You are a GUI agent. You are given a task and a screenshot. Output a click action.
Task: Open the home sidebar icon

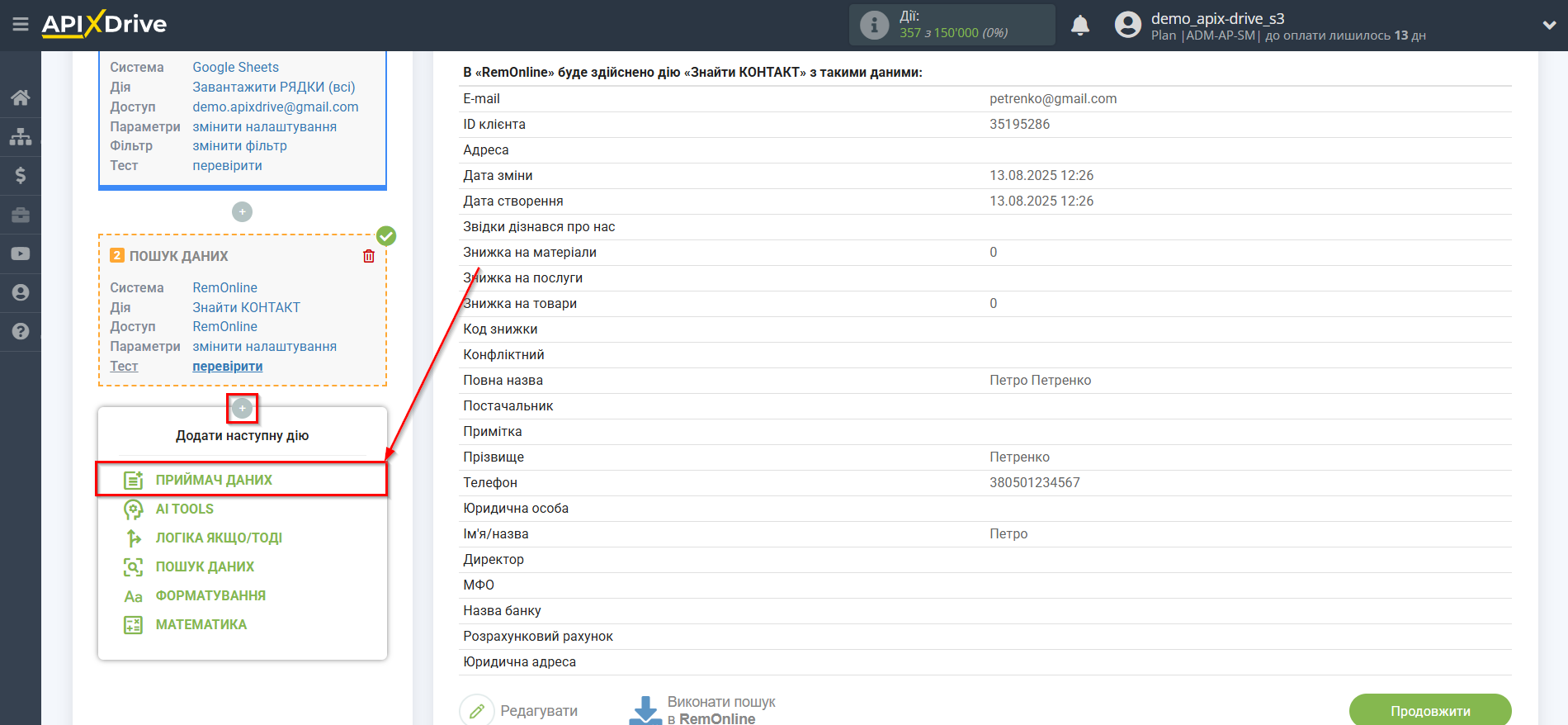(21, 97)
